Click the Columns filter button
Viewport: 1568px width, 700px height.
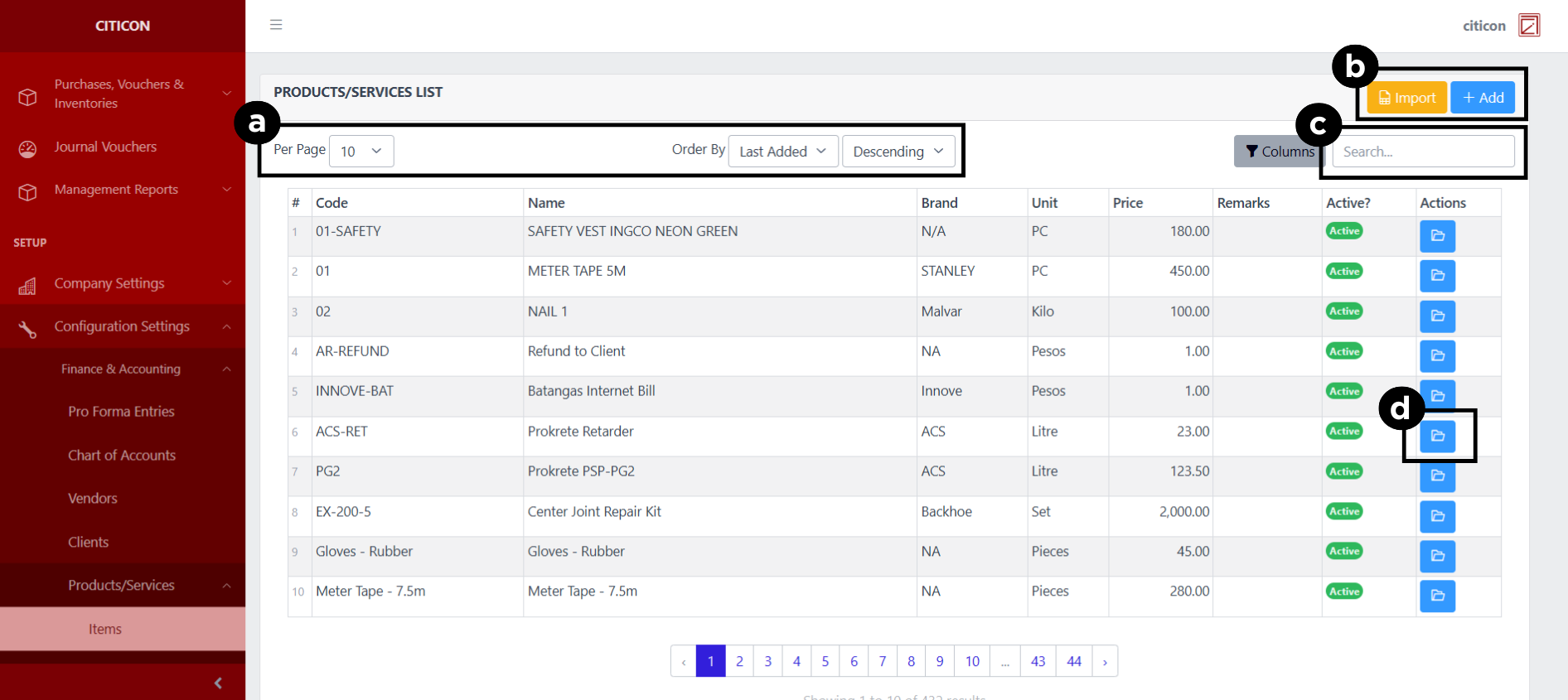[x=1279, y=152]
